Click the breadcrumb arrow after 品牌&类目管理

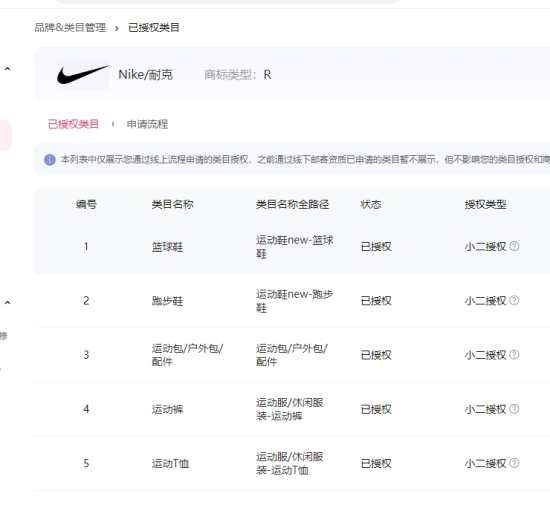click(116, 28)
